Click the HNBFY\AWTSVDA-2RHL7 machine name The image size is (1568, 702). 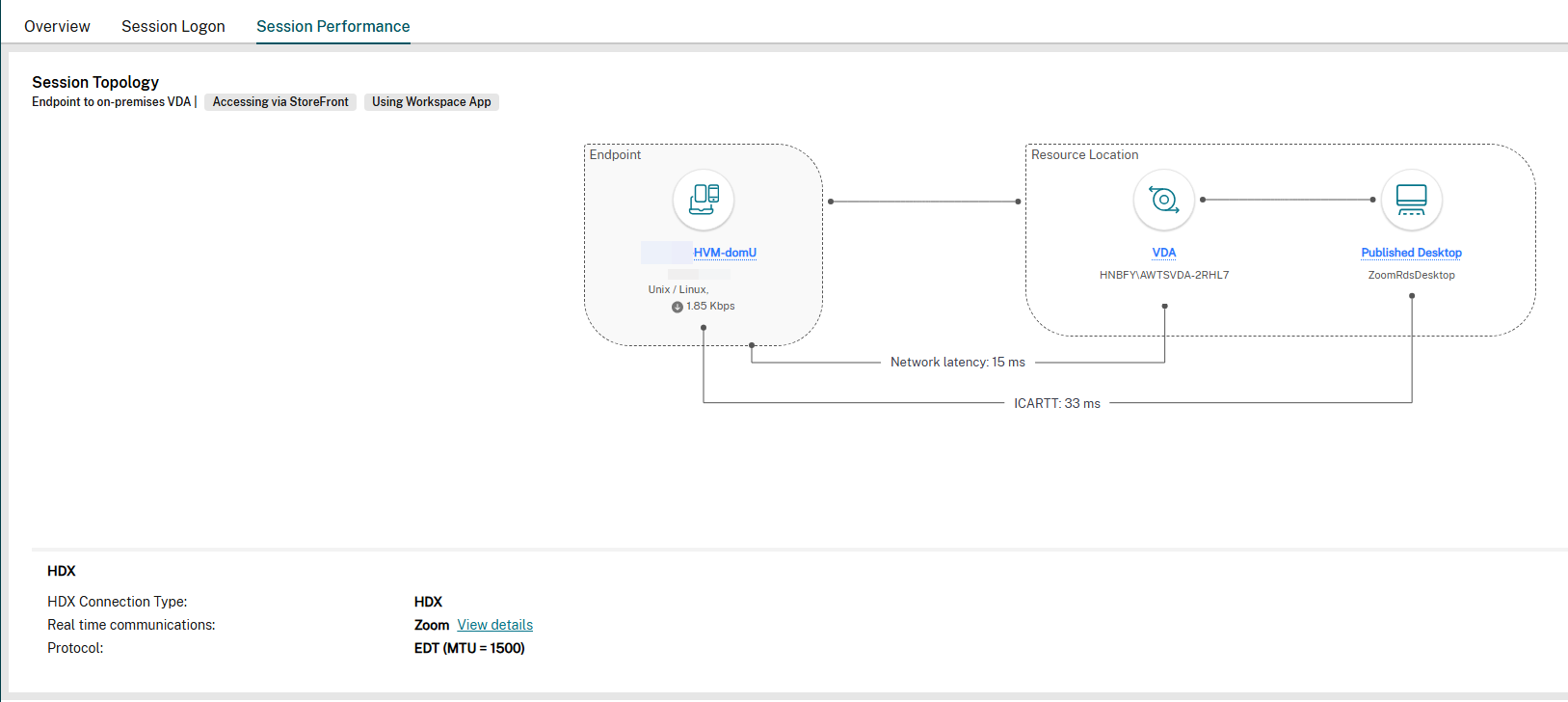pyautogui.click(x=1163, y=275)
